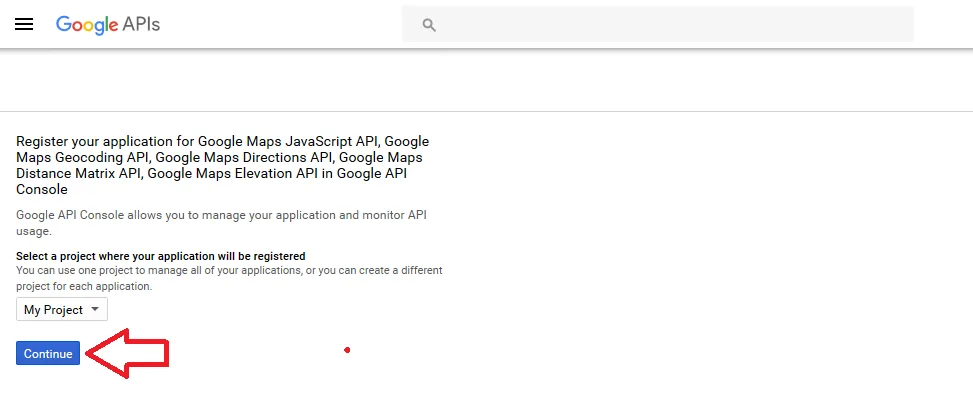This screenshot has height=400, width=973.
Task: Focus the top search input field
Action: point(658,24)
